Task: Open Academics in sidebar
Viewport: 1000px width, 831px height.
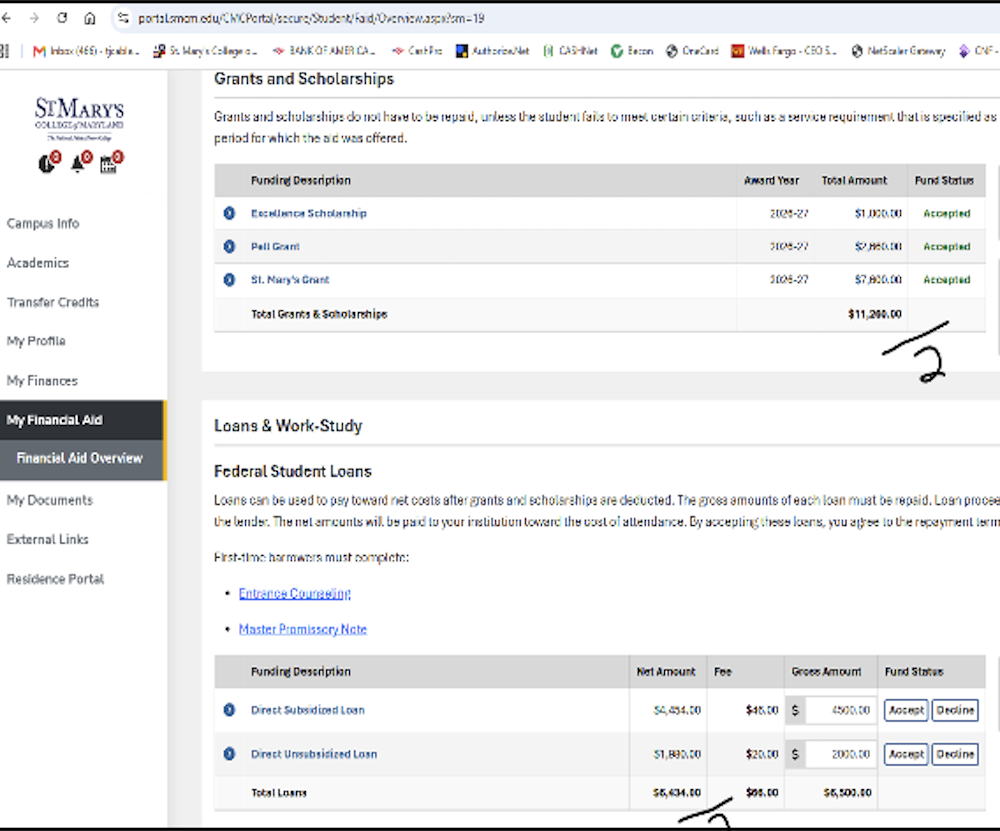Action: tap(38, 263)
